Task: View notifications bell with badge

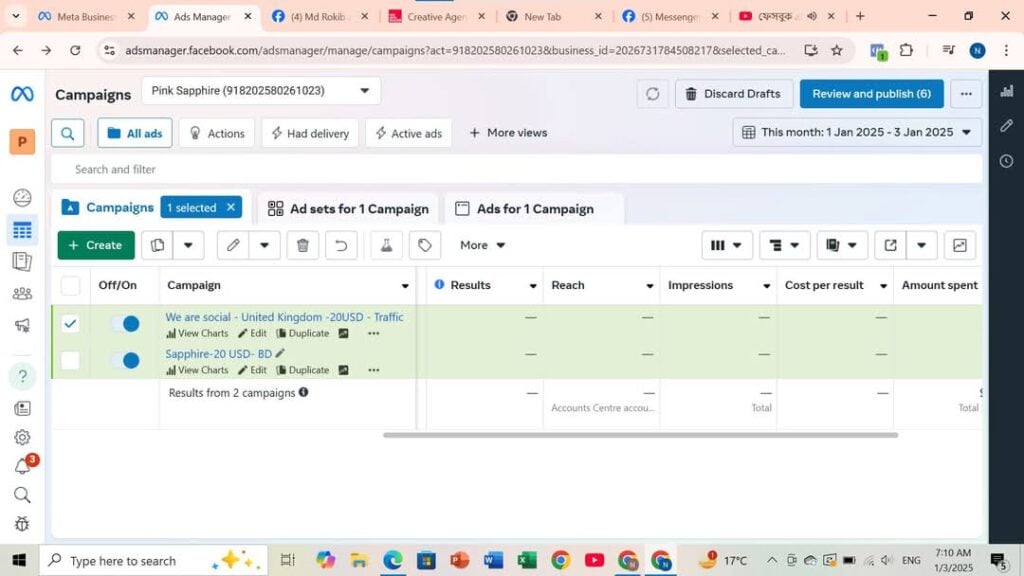Action: (x=24, y=466)
